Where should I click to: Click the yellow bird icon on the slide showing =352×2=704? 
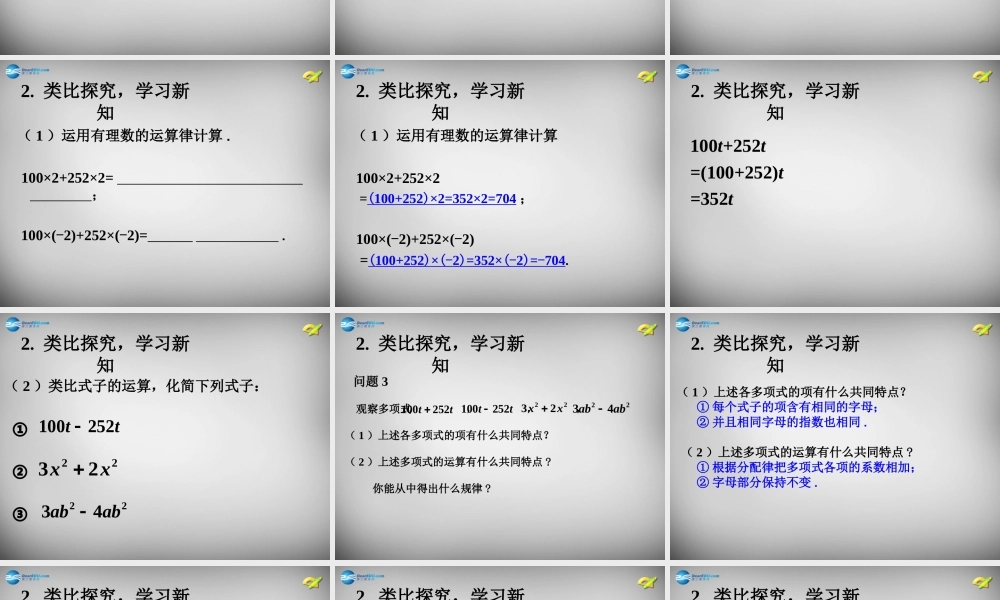pos(647,77)
